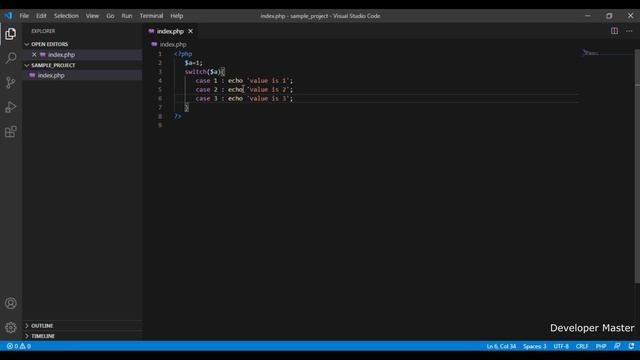Screen dimensions: 640x360
Task: Open the Run and Debug view
Action: 11,107
